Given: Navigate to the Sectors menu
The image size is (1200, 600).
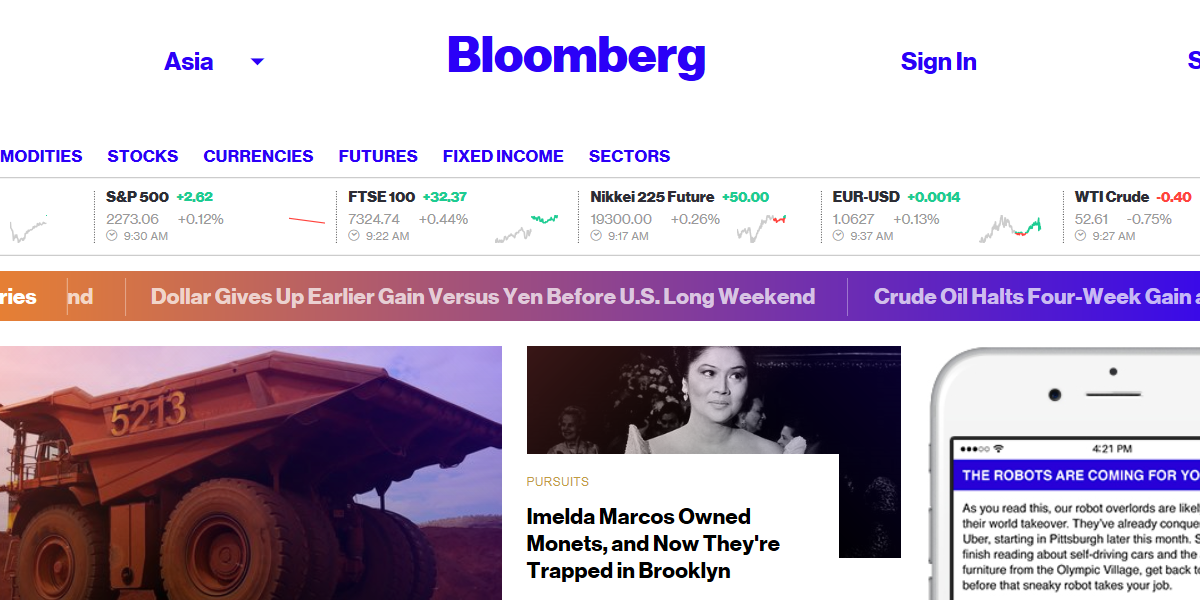Looking at the screenshot, I should click(629, 156).
